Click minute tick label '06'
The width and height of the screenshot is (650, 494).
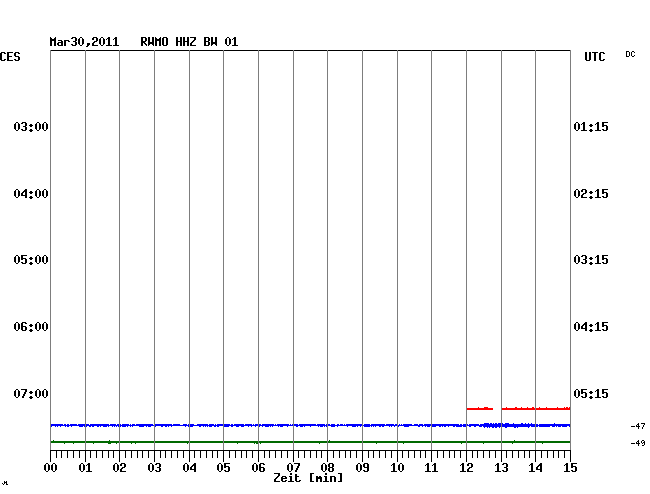(x=258, y=468)
